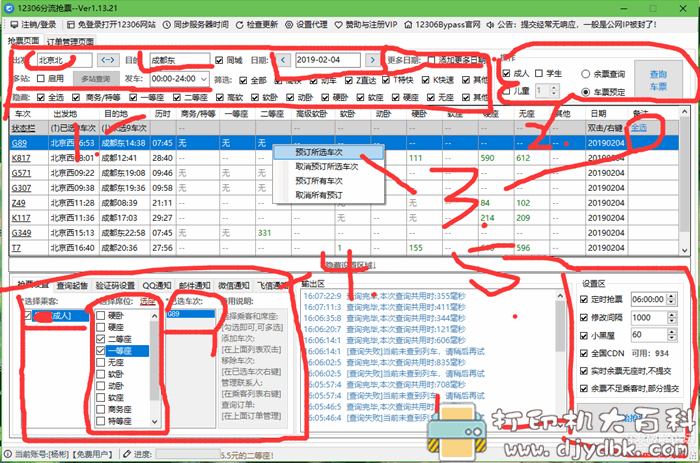
Task: Go to the previous date
Action: (283, 60)
